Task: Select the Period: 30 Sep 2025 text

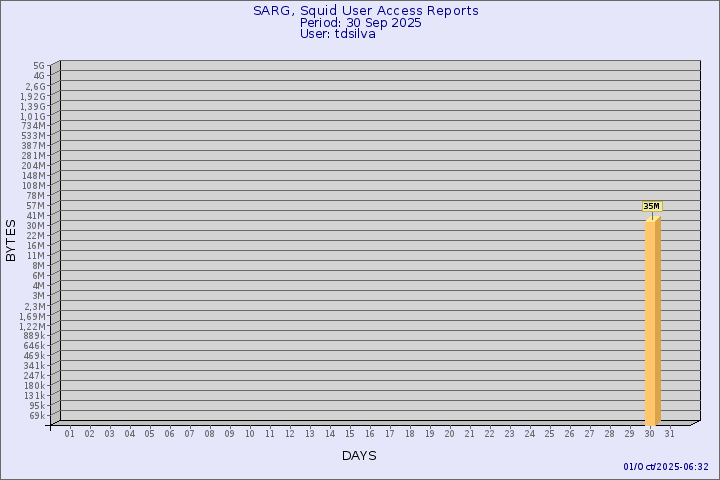Action: click(x=361, y=23)
